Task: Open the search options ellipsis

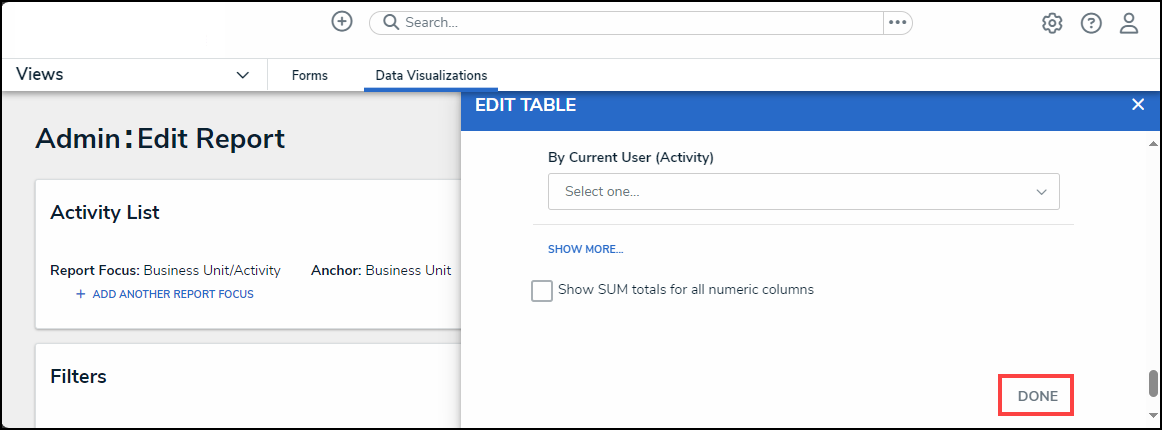Action: coord(897,22)
